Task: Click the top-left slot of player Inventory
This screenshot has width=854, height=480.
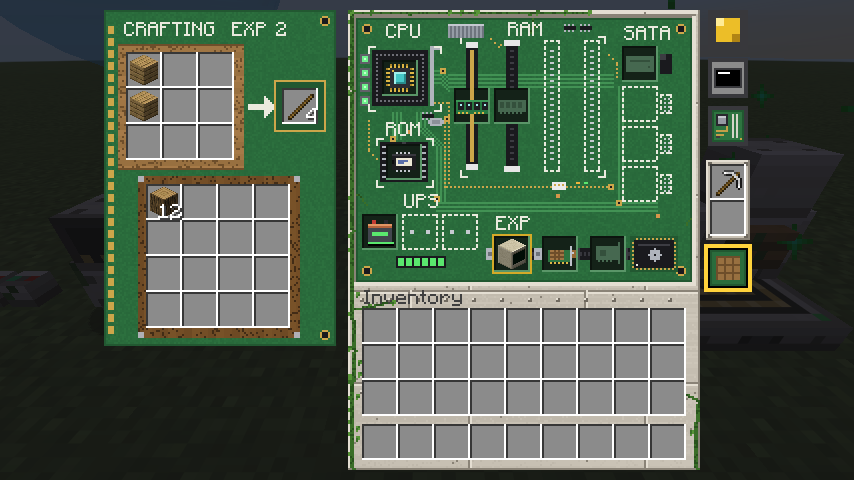Action: tap(380, 325)
